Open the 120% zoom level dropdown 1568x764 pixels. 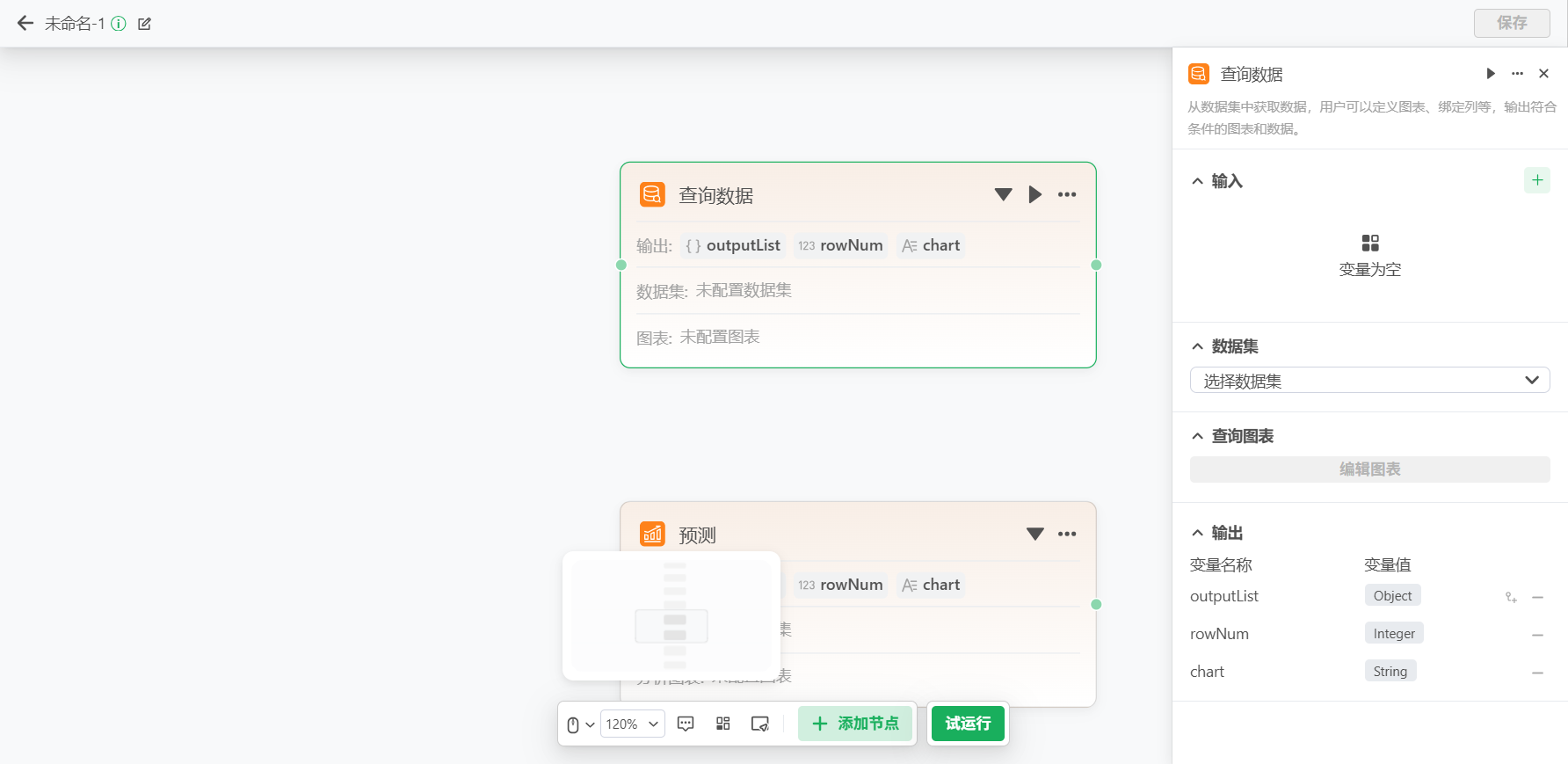[632, 724]
